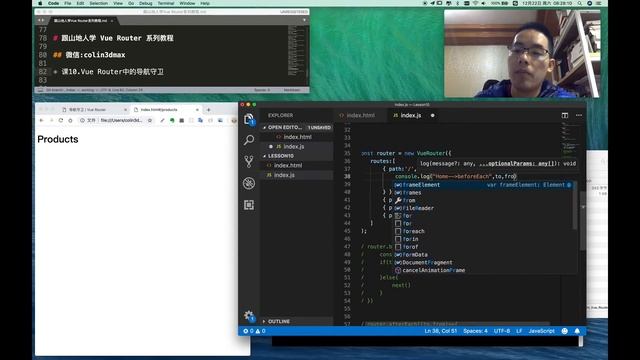Image resolution: width=640 pixels, height=360 pixels.
Task: Select the index.js editor tab
Action: 410,116
